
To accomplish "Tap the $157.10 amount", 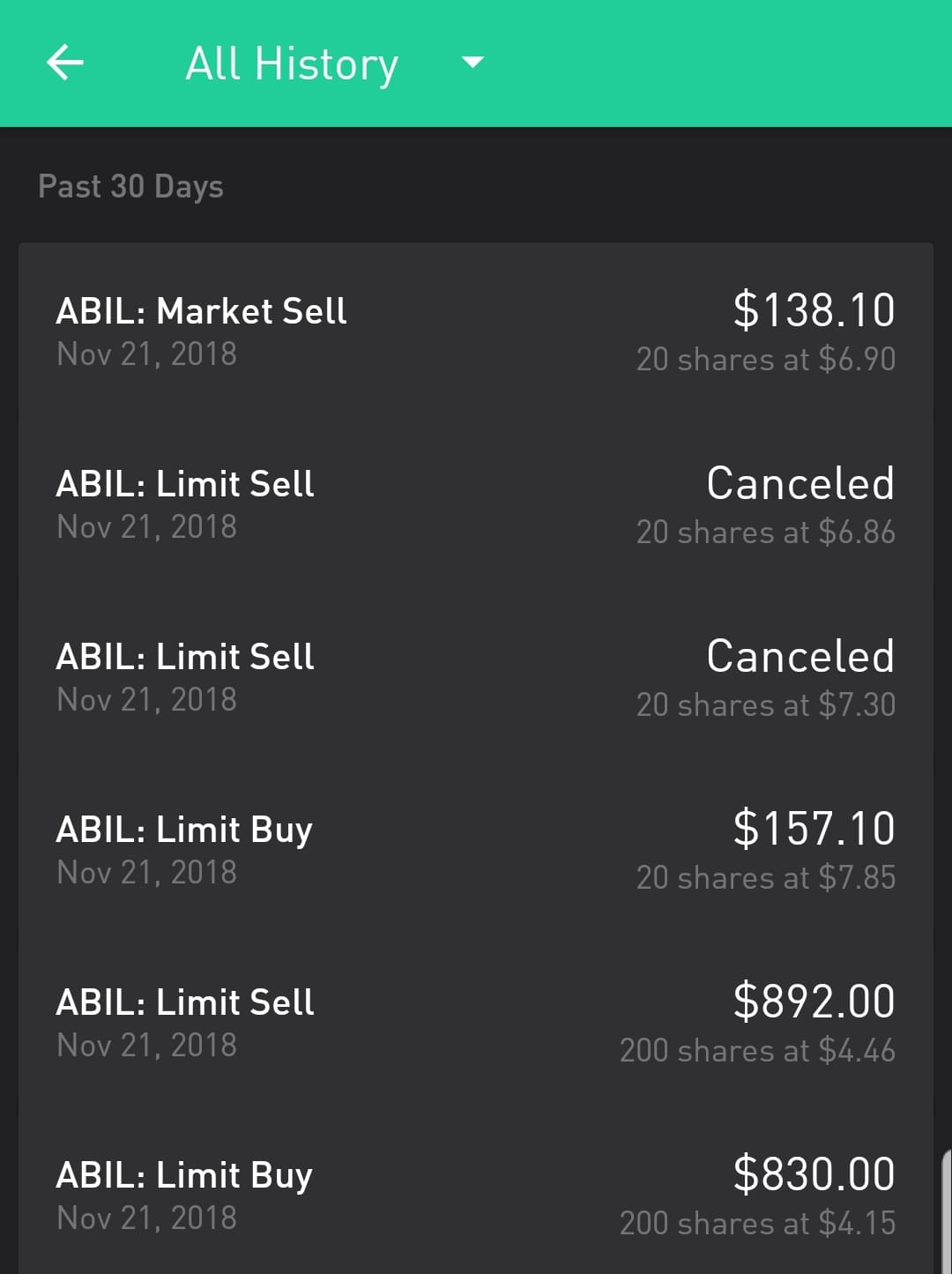I will (814, 829).
